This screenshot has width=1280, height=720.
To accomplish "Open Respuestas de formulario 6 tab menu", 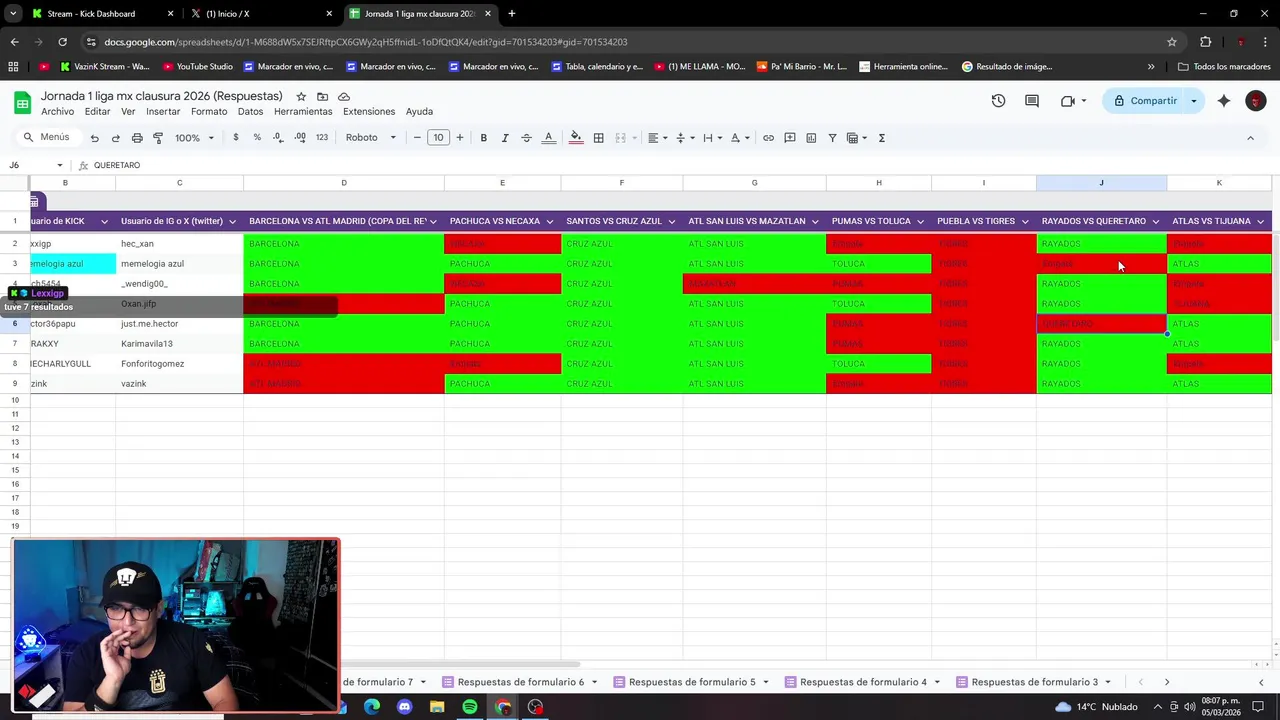I will (594, 682).
